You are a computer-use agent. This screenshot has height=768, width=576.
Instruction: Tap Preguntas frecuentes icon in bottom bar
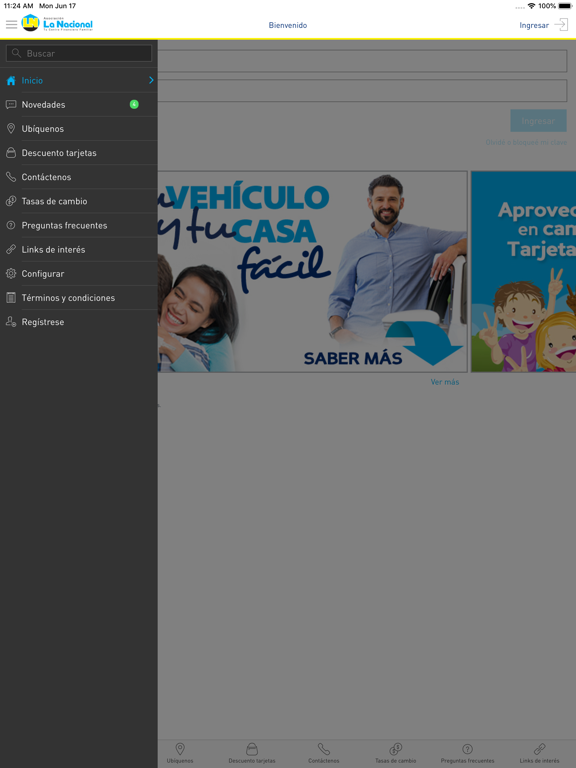pos(467,749)
